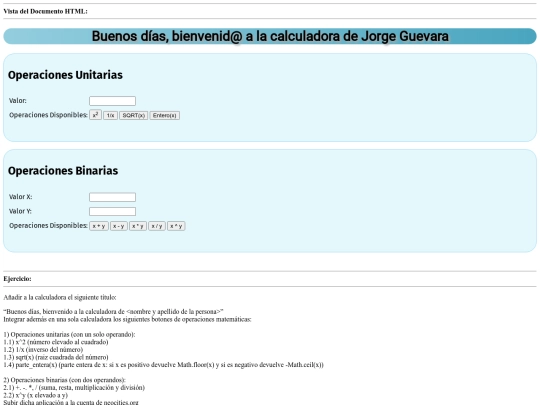Image resolution: width=540 pixels, height=405 pixels.
Task: Click 'Operaciones Disponibles:' in the Binarias section
Action: pyautogui.click(x=48, y=226)
